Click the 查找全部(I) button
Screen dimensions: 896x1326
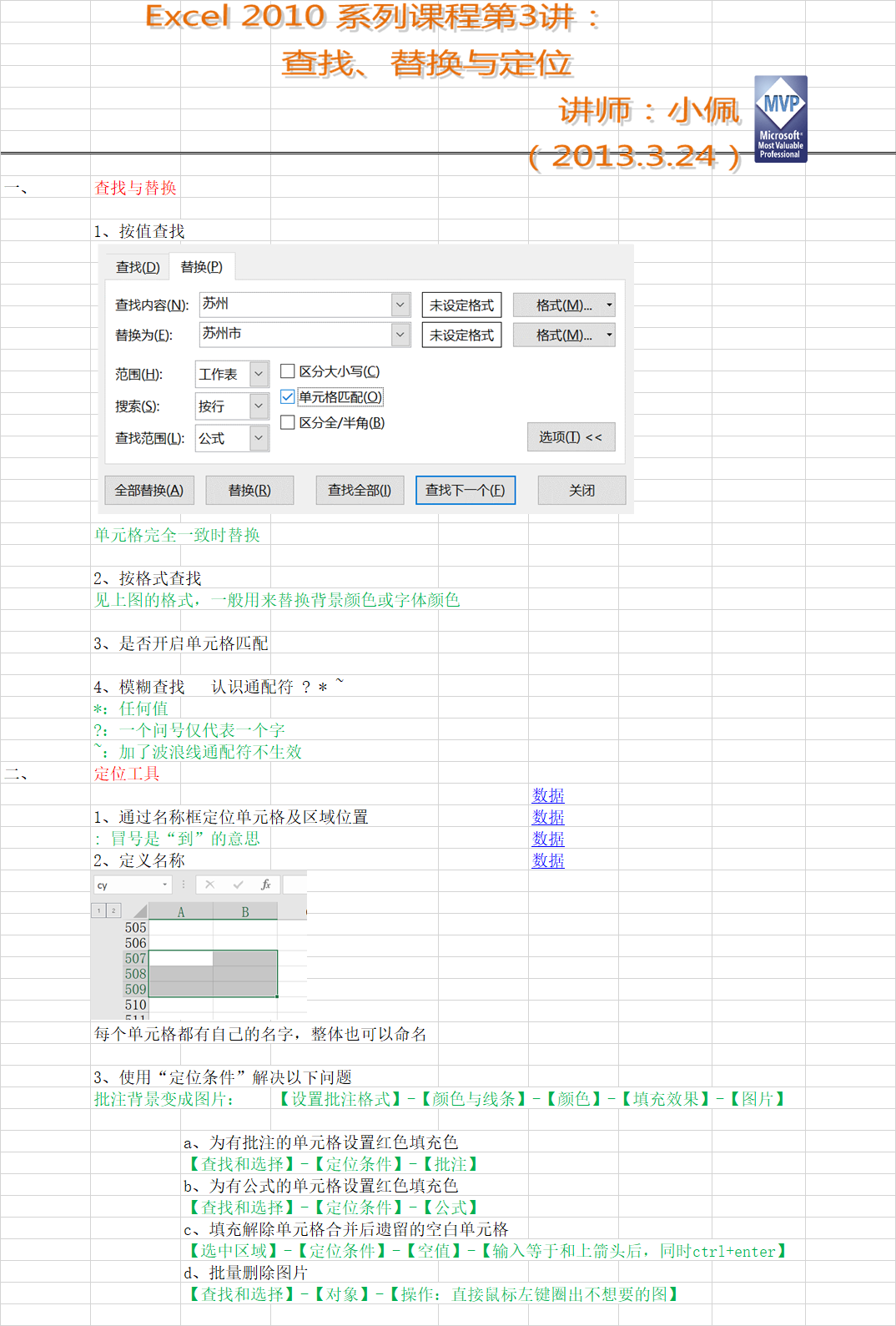click(x=360, y=490)
